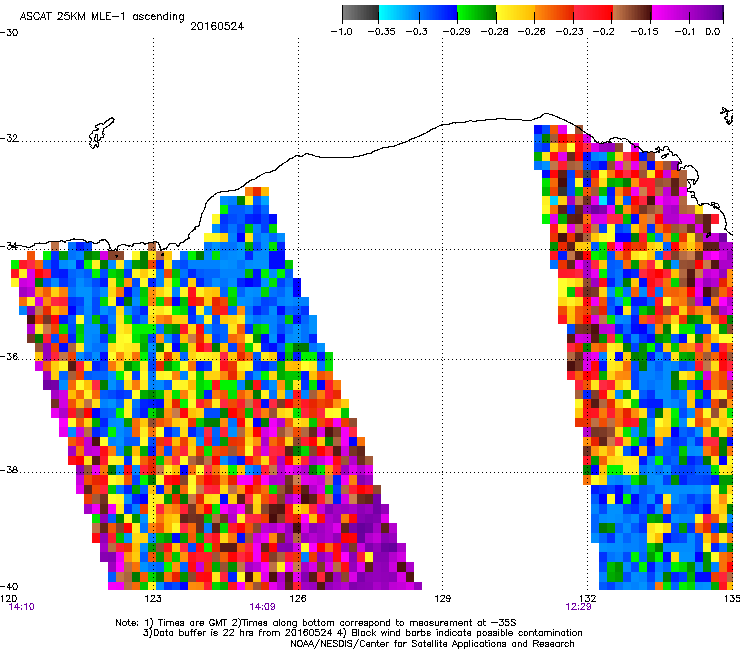The image size is (740, 650).
Task: Click the -0.29 color scale value
Action: (x=456, y=32)
